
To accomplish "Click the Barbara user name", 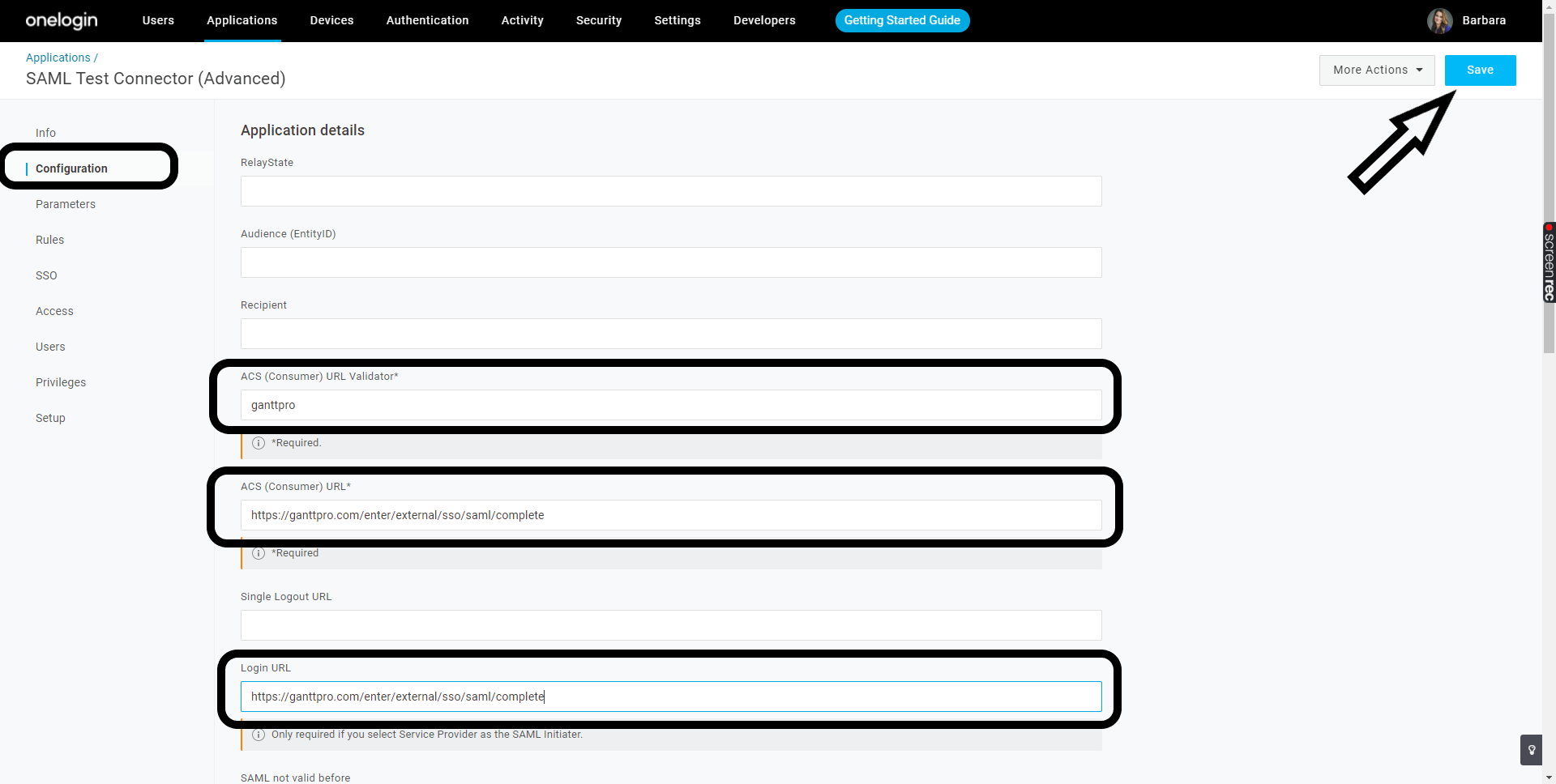I will (x=1484, y=20).
